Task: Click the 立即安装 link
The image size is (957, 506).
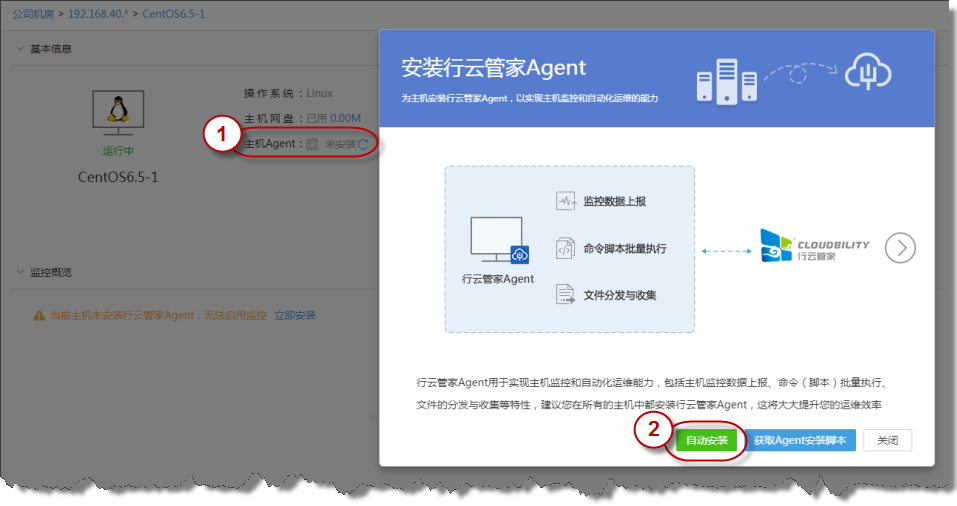Action: click(295, 316)
